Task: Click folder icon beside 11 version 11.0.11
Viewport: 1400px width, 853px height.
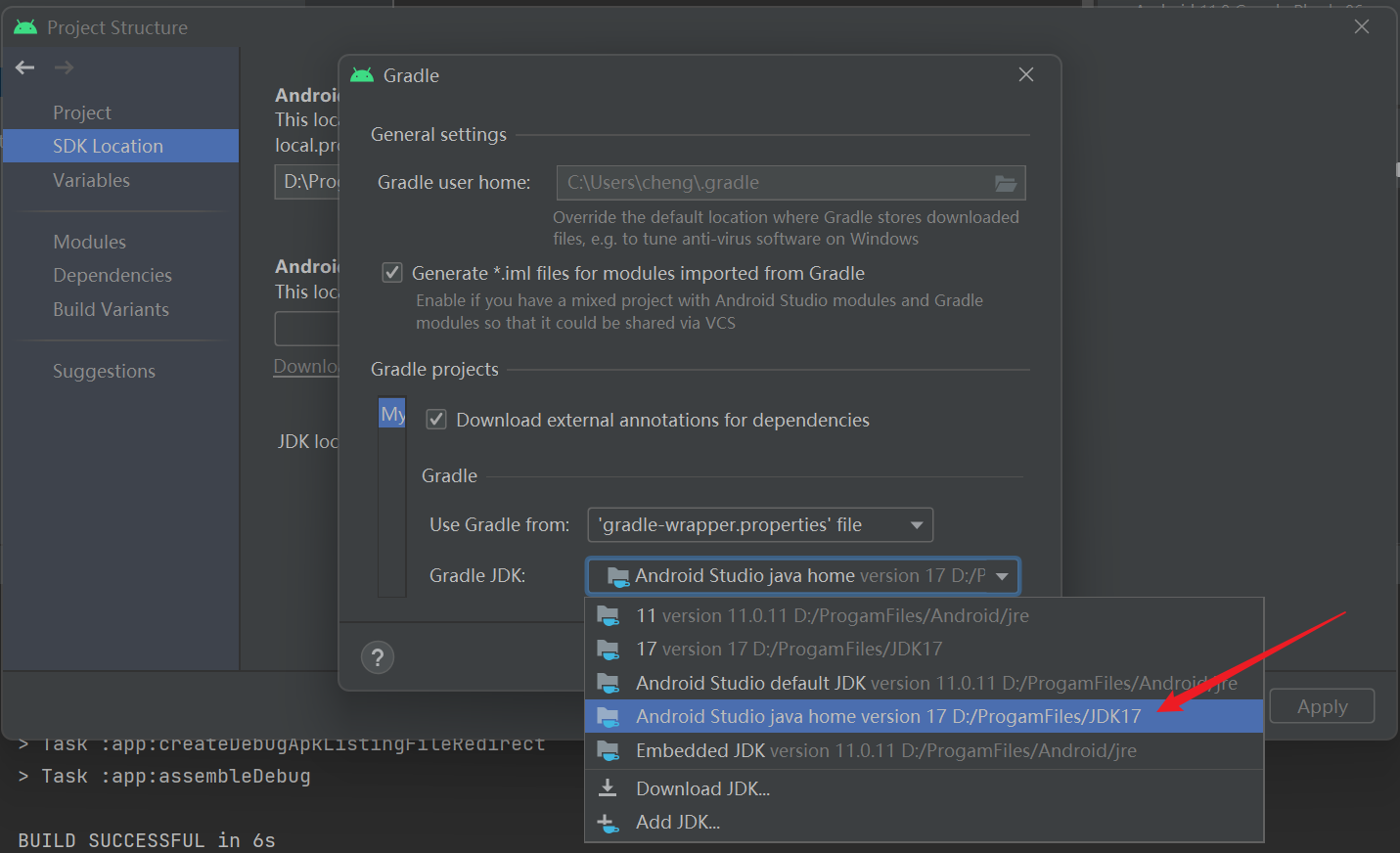Action: (609, 616)
